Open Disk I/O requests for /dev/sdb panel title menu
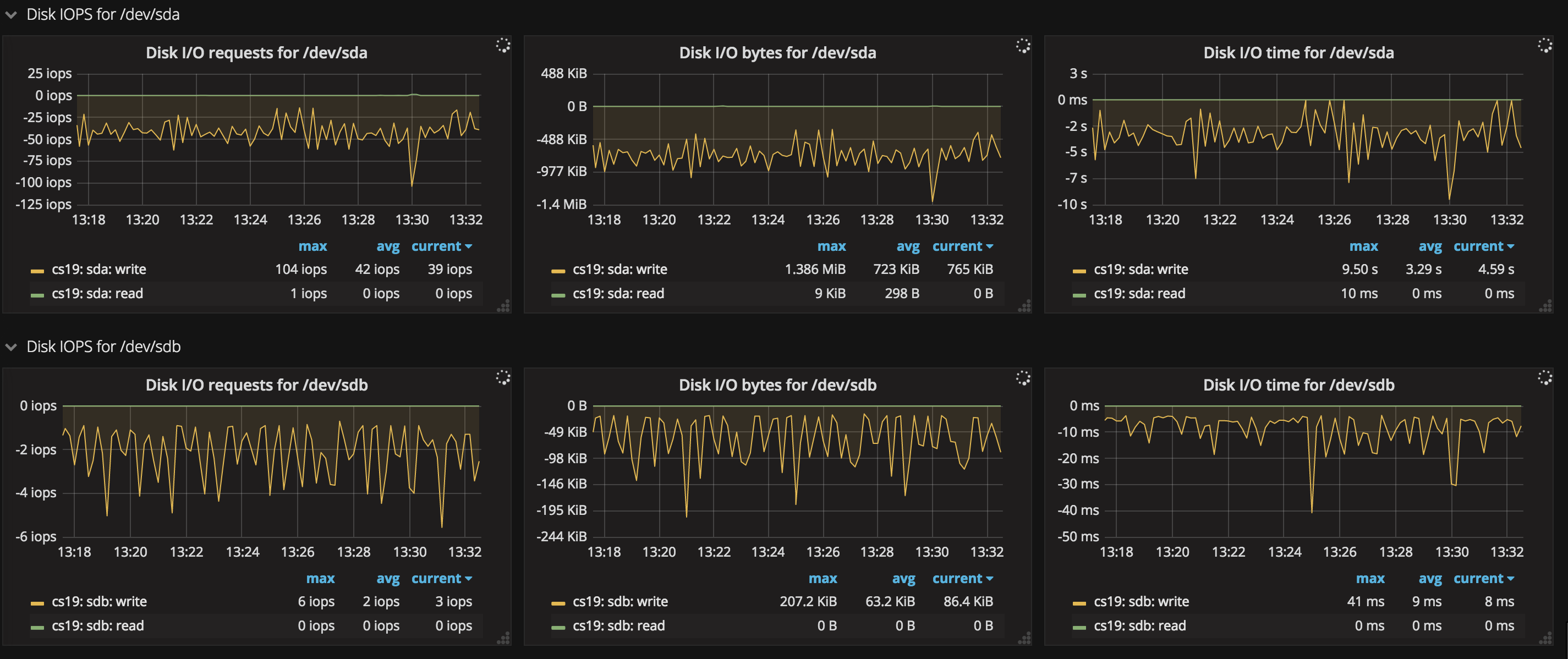The width and height of the screenshot is (1568, 659). click(x=256, y=385)
